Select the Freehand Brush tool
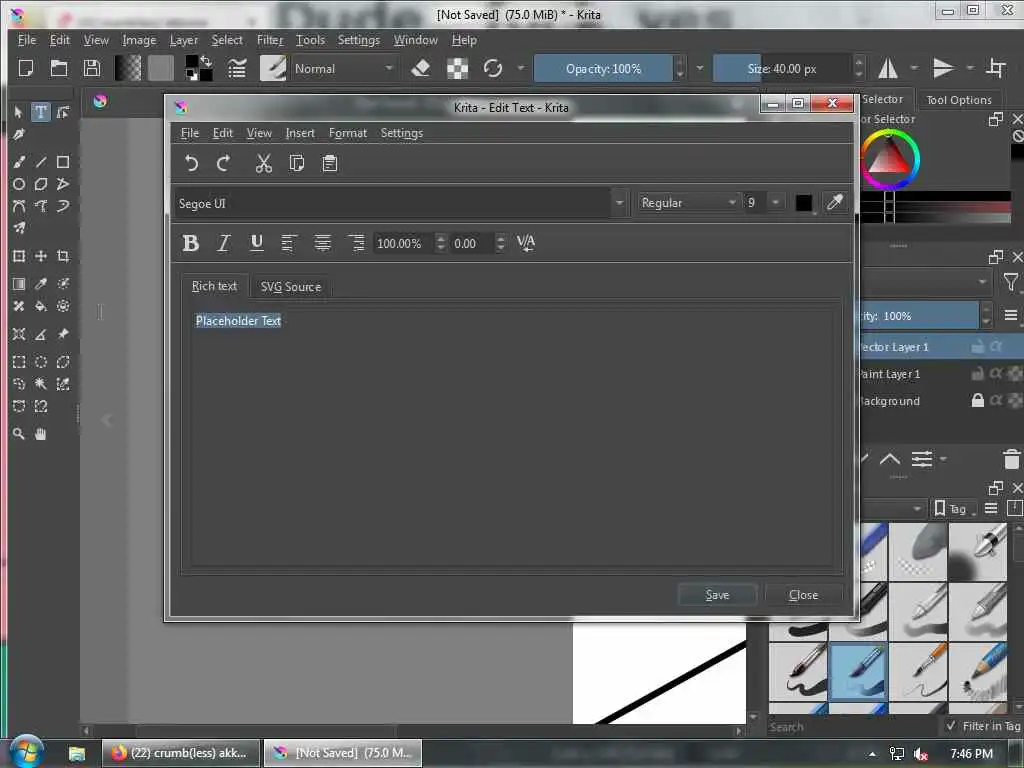1024x768 pixels. click(18, 162)
